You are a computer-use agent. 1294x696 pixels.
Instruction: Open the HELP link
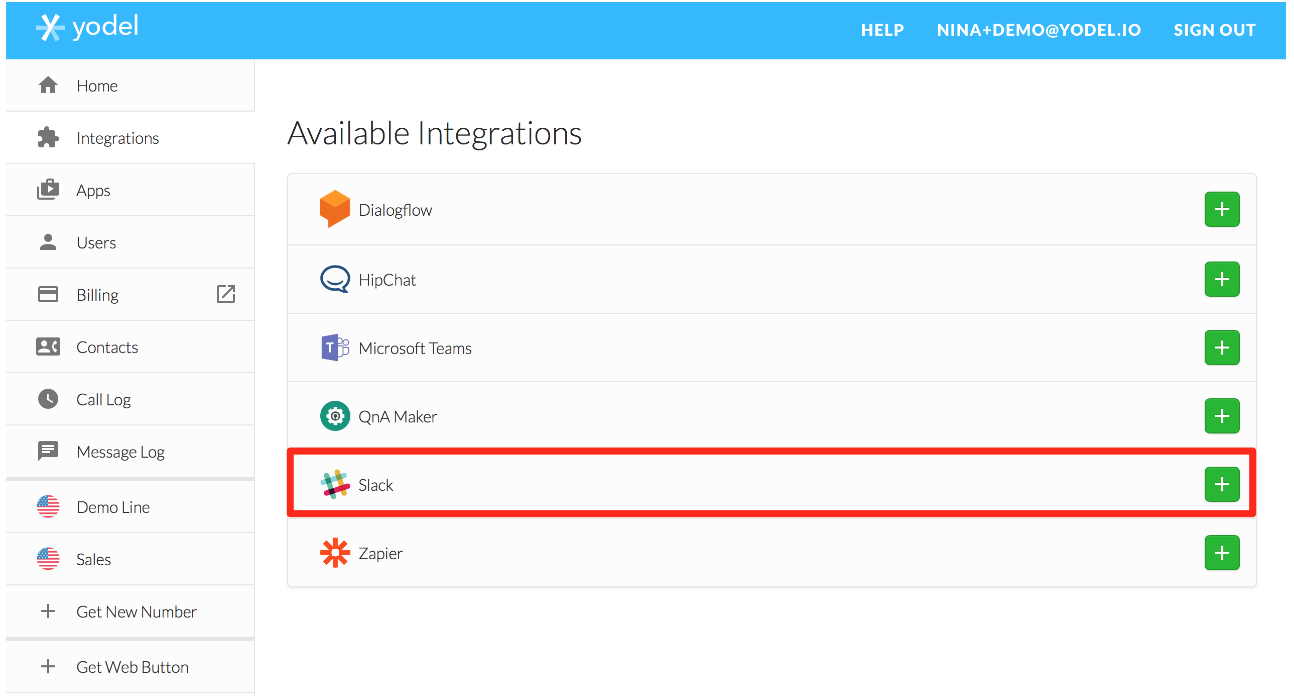(882, 30)
